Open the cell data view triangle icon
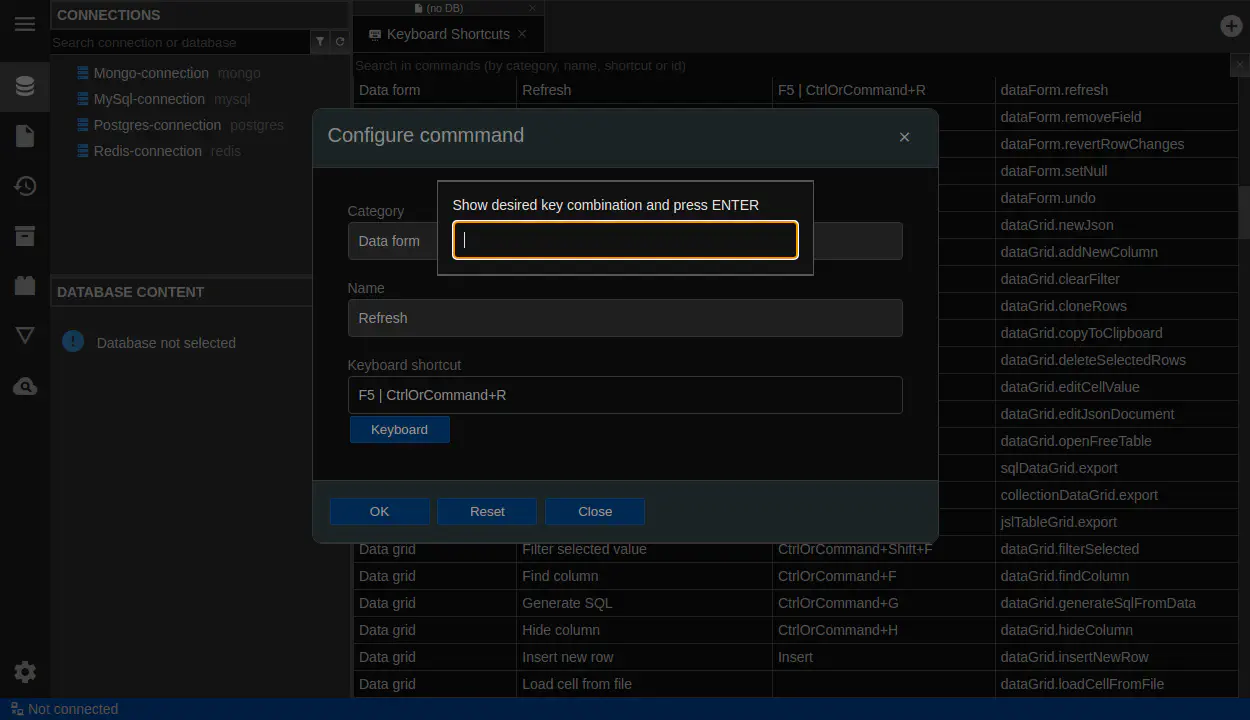 25,336
